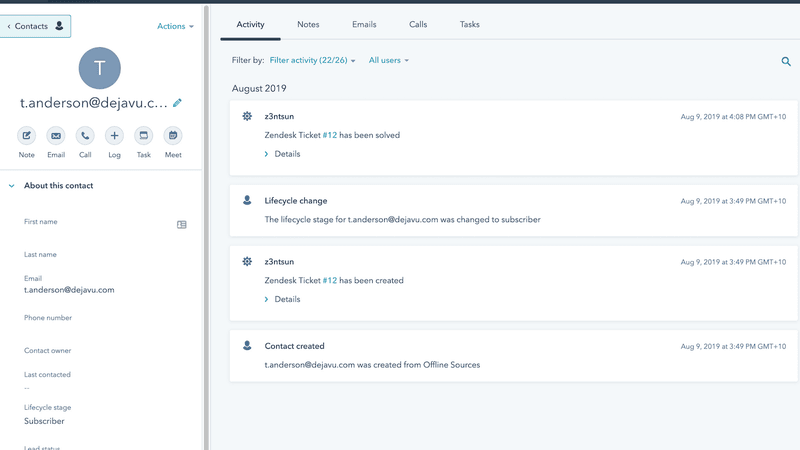
Task: Click the Contact created title
Action: 294,346
